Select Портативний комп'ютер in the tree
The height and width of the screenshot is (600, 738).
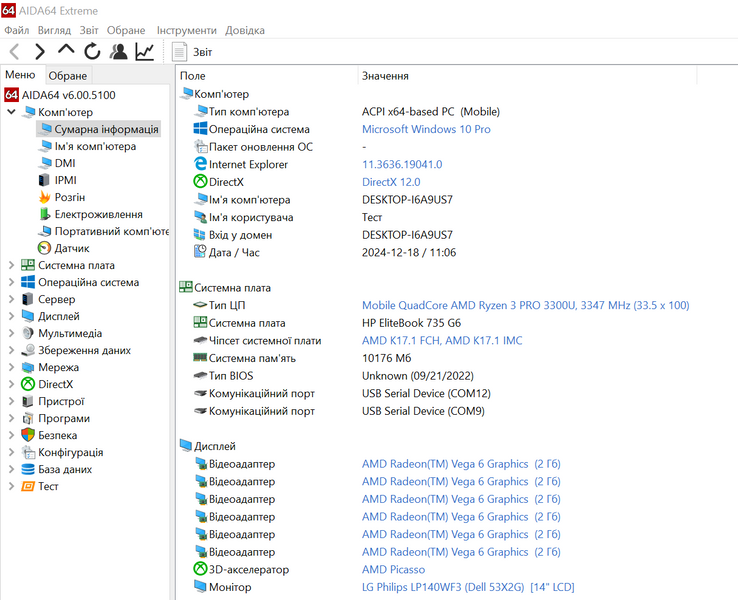point(112,231)
